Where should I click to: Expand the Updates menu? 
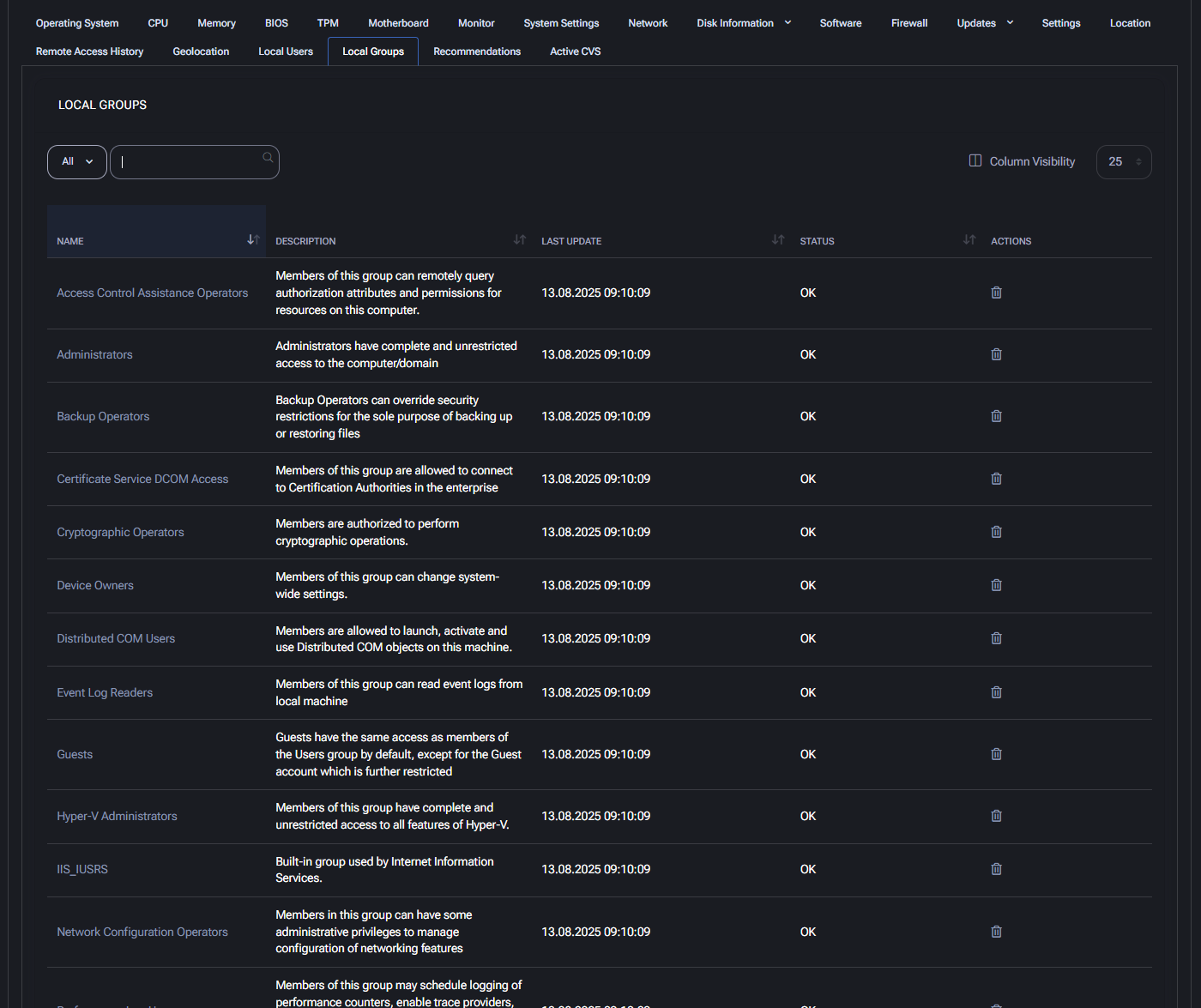985,23
